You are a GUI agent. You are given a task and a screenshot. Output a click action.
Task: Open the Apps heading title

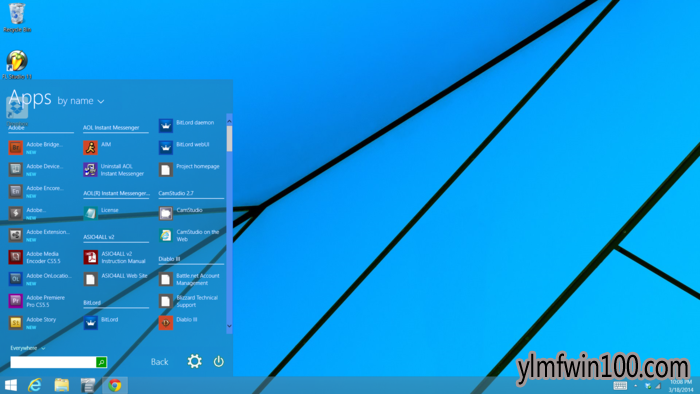pyautogui.click(x=30, y=98)
